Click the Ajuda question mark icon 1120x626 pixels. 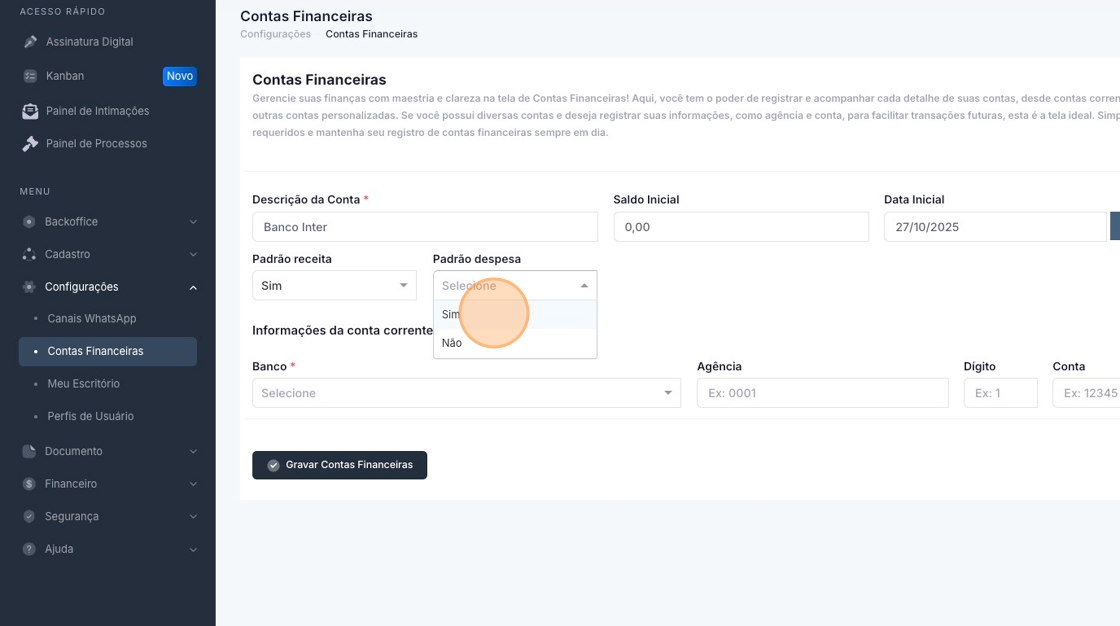point(29,549)
